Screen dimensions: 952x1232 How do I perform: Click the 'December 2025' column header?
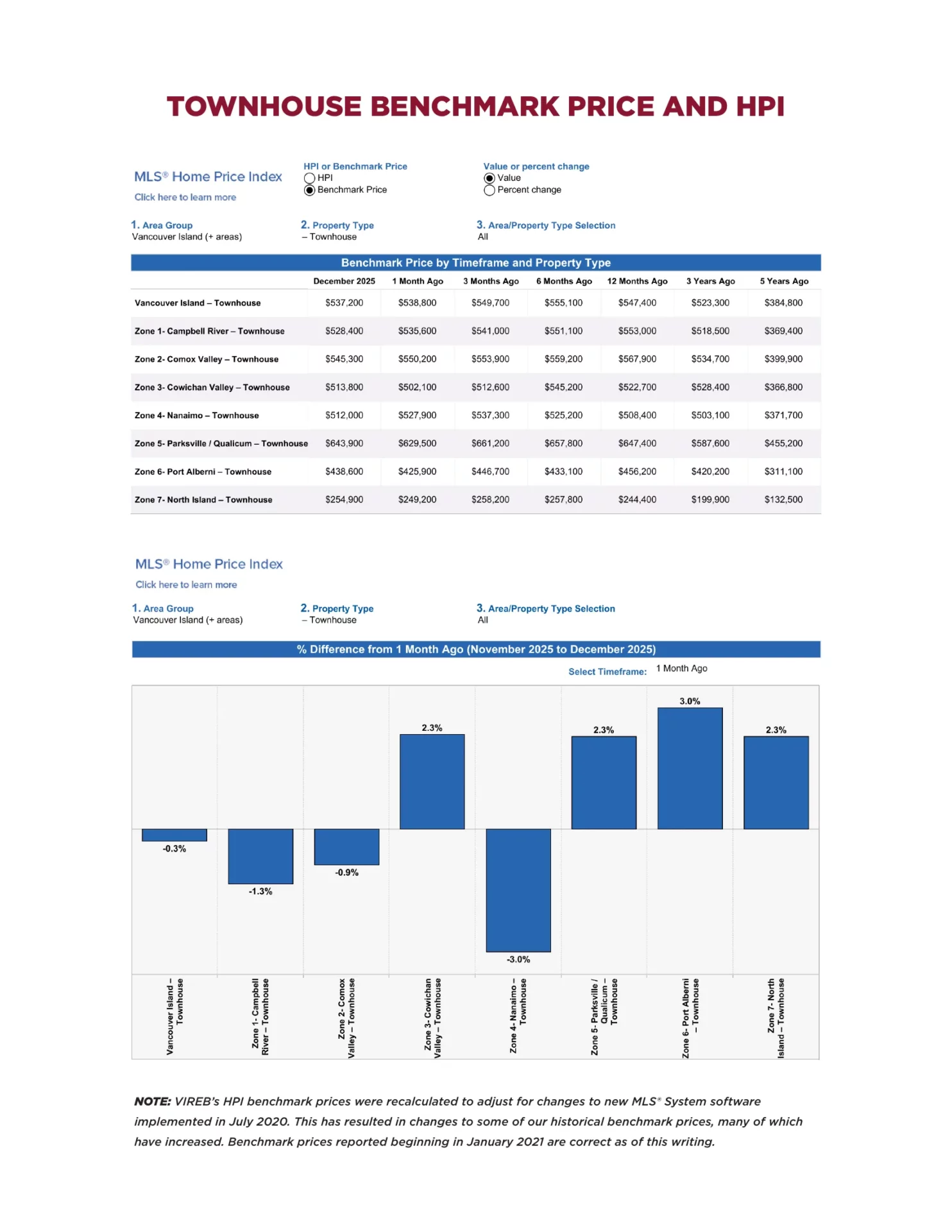[x=344, y=281]
